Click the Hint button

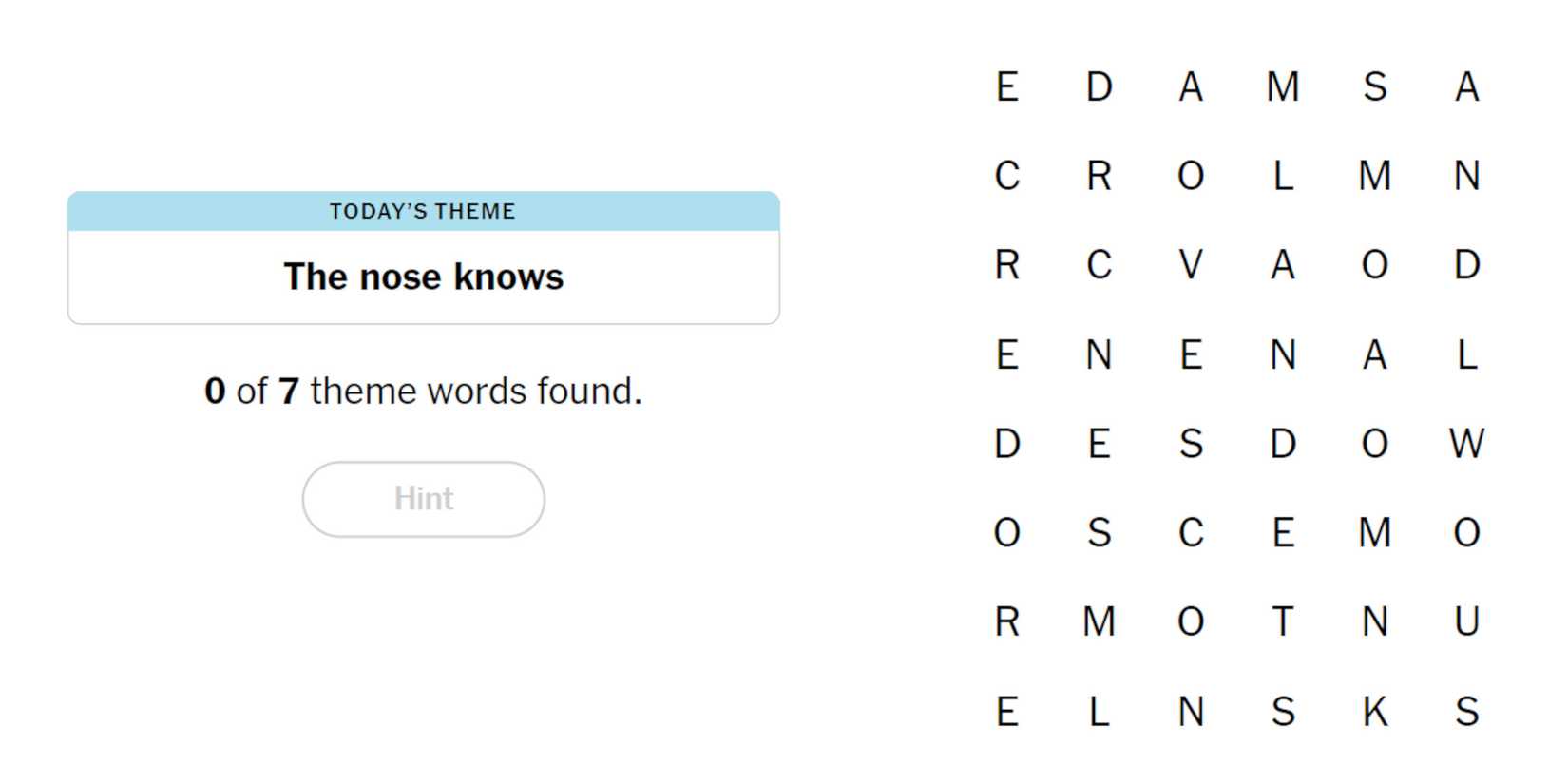423,499
